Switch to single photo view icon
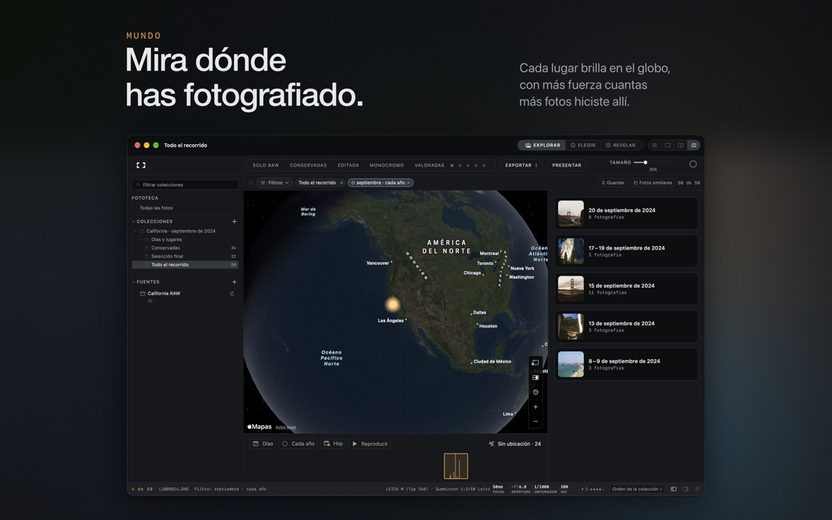832x520 pixels. point(668,145)
